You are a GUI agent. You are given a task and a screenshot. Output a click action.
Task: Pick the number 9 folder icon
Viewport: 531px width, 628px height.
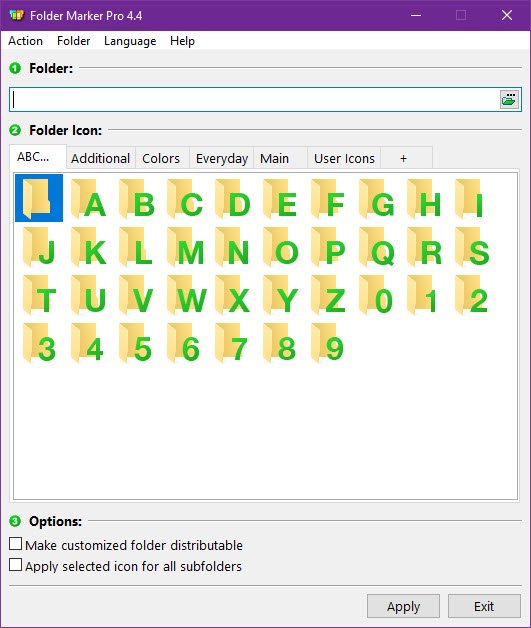click(327, 342)
